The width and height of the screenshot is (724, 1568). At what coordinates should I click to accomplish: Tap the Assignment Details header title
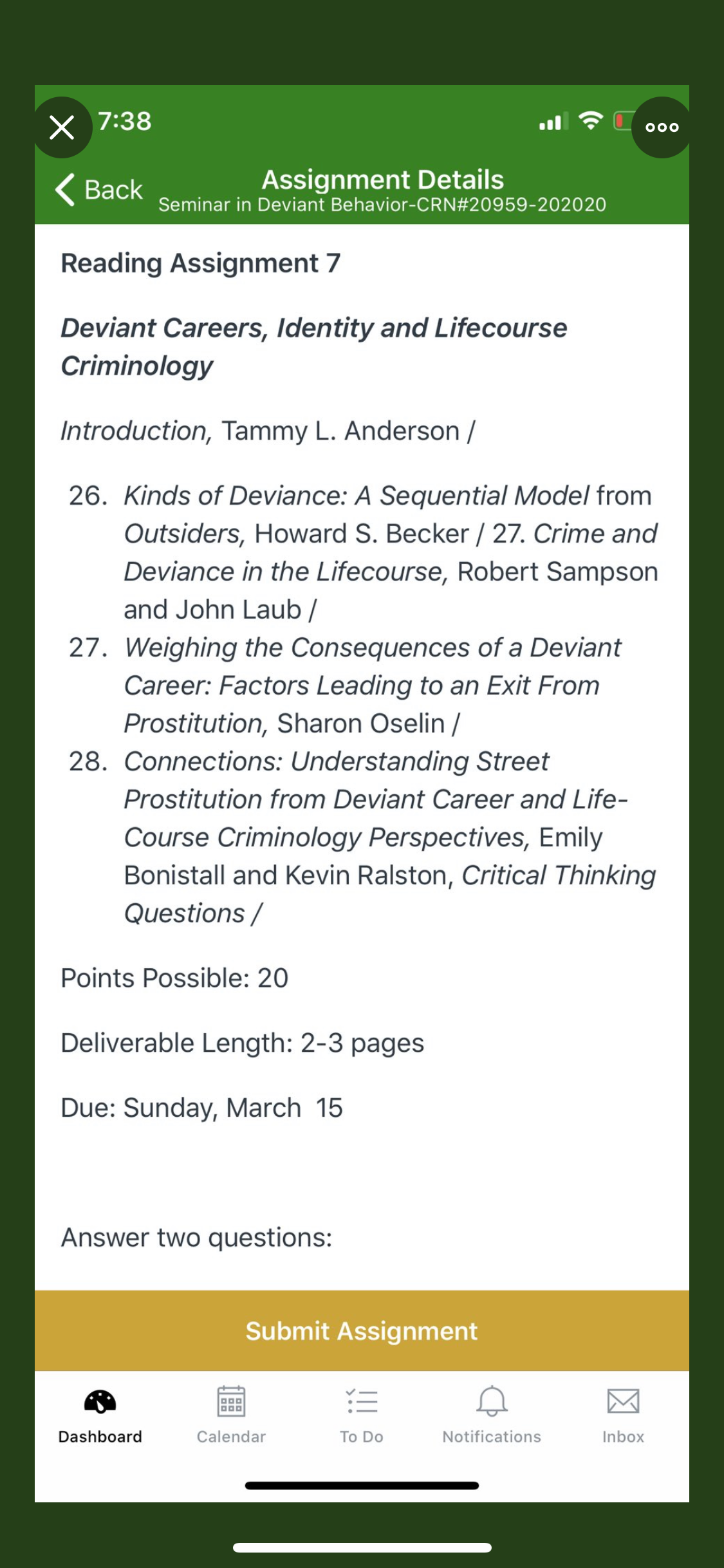(x=382, y=180)
